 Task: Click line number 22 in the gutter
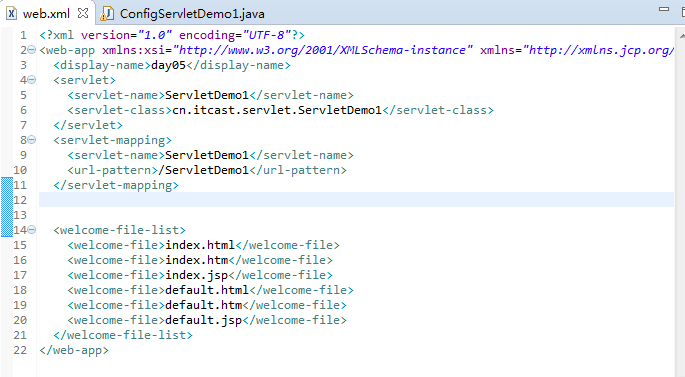[20, 350]
